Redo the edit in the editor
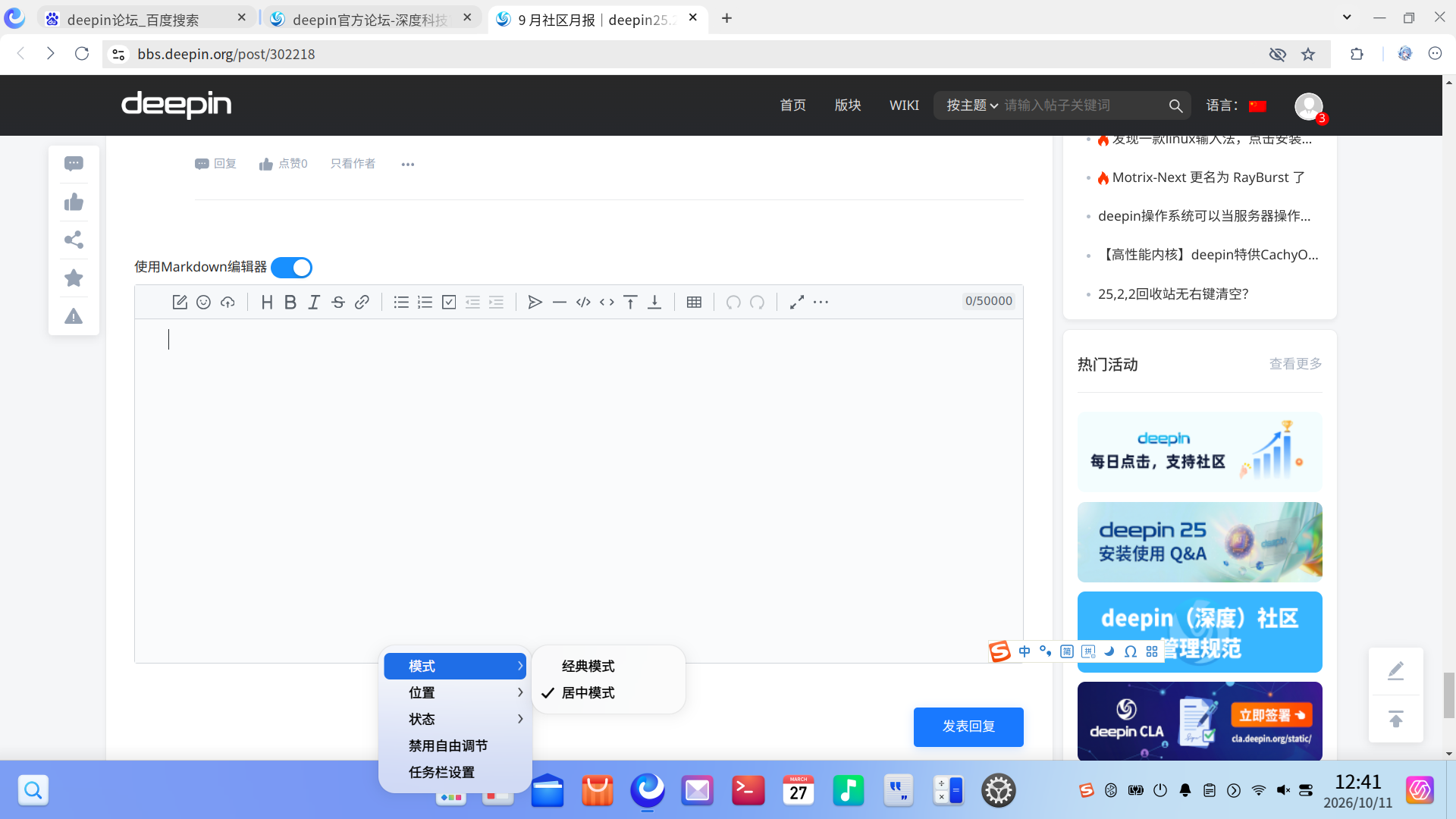 tap(758, 303)
